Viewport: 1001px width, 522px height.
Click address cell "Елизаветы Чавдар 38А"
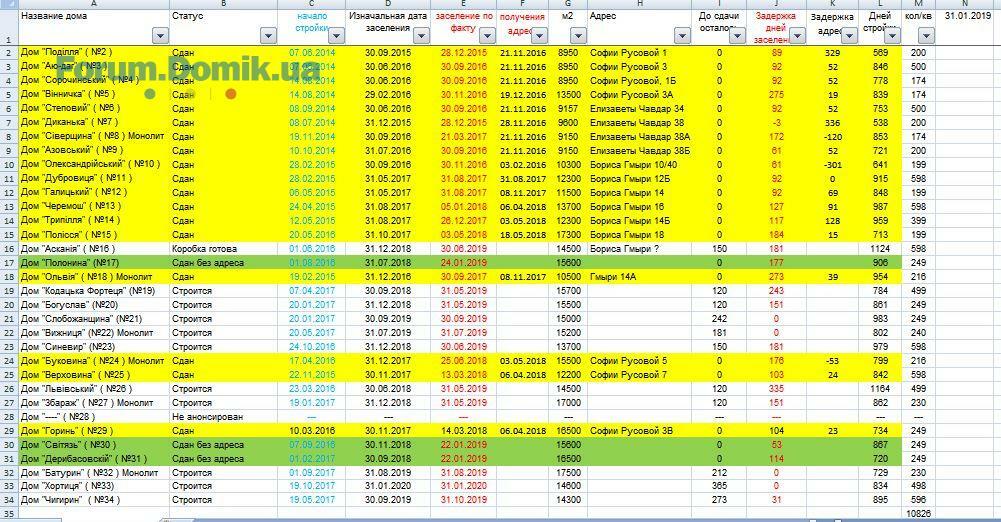click(639, 137)
